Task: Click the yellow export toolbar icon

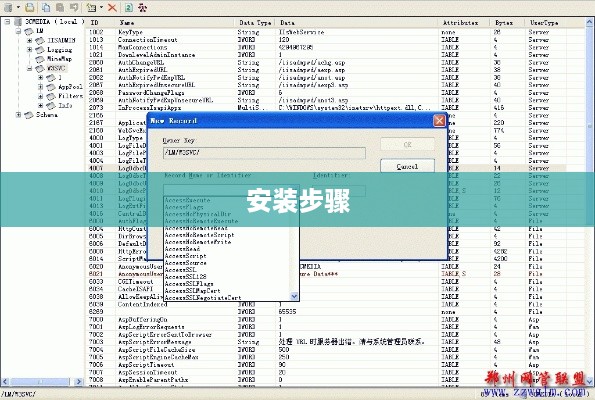Action: 30,7
